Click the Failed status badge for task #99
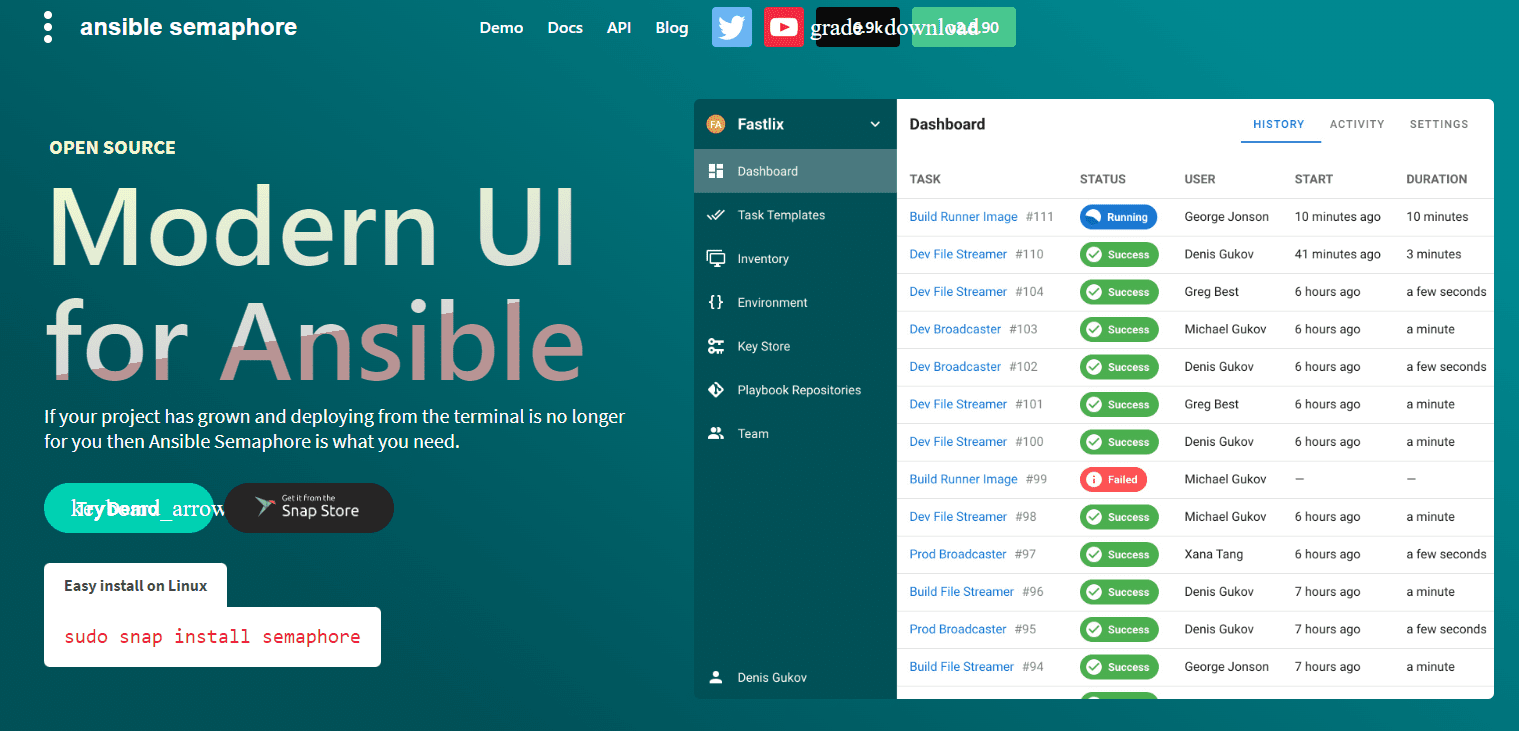Screen dimensions: 1519x731 [1113, 479]
